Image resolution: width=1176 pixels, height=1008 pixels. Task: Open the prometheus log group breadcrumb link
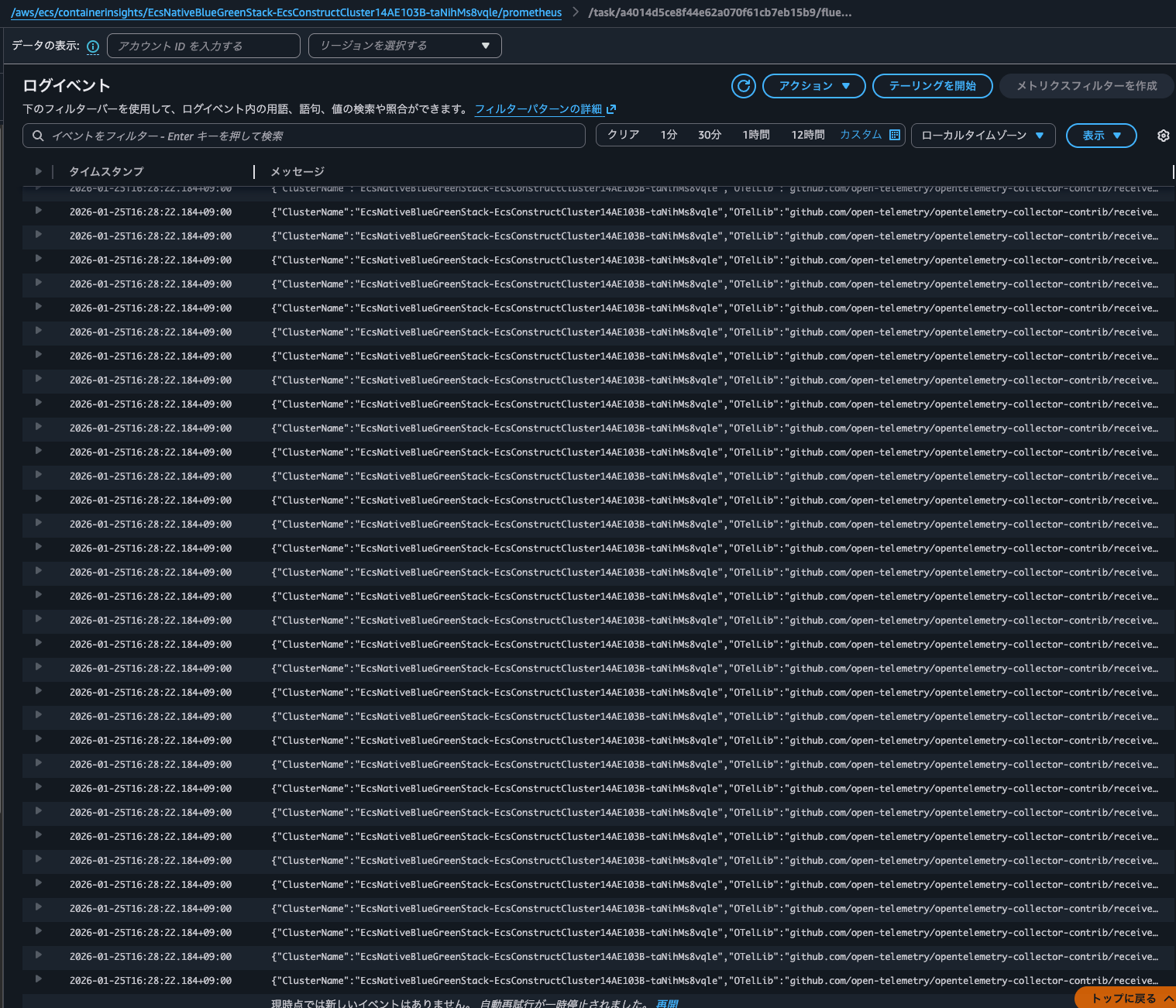(x=286, y=12)
